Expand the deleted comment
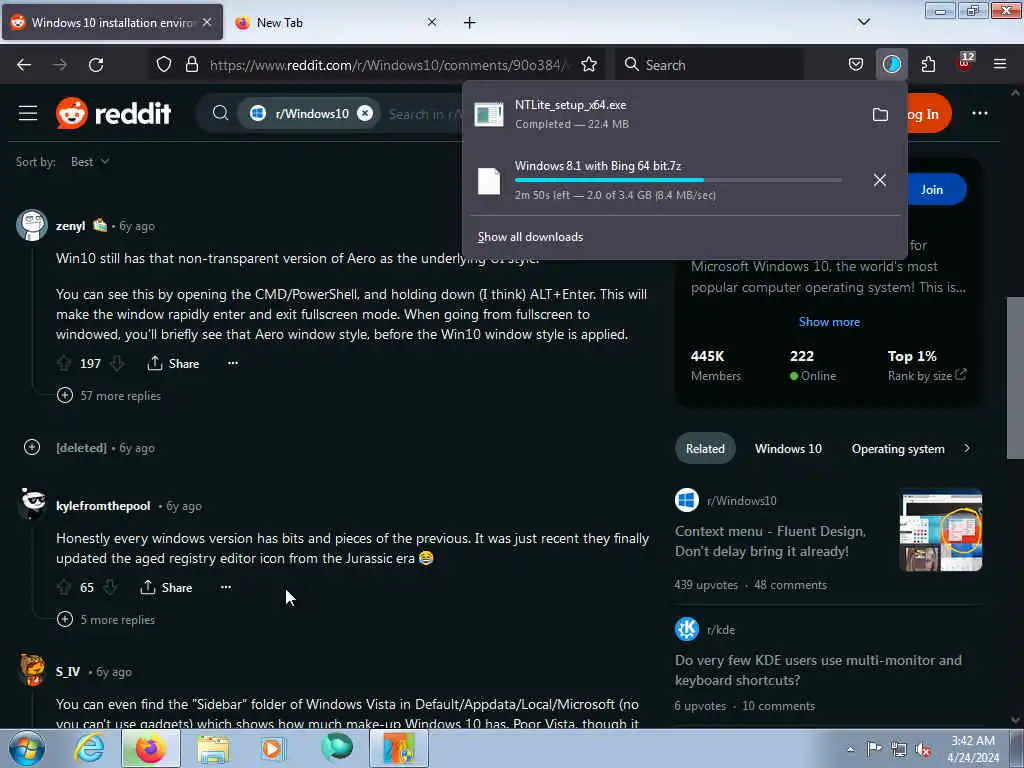1024x768 pixels. coord(32,447)
